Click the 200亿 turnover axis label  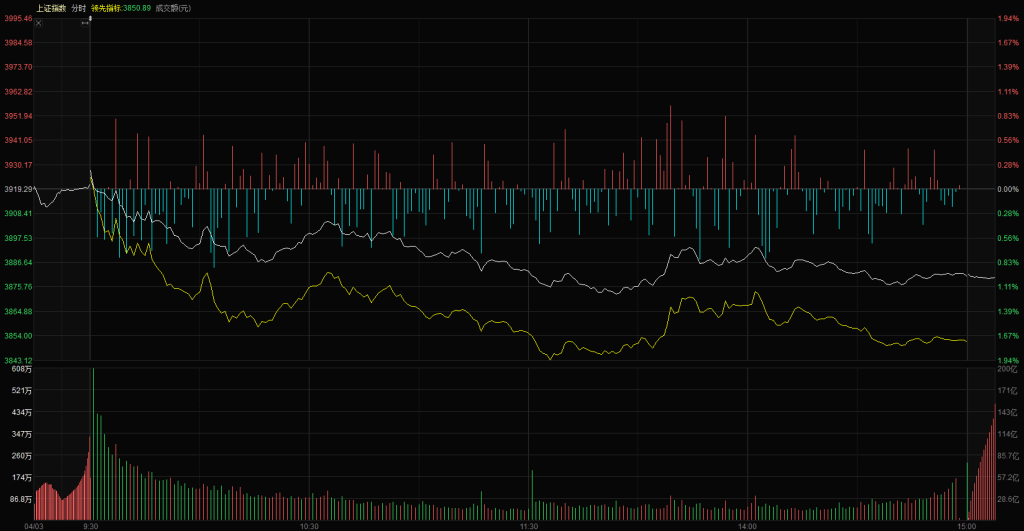point(1006,371)
